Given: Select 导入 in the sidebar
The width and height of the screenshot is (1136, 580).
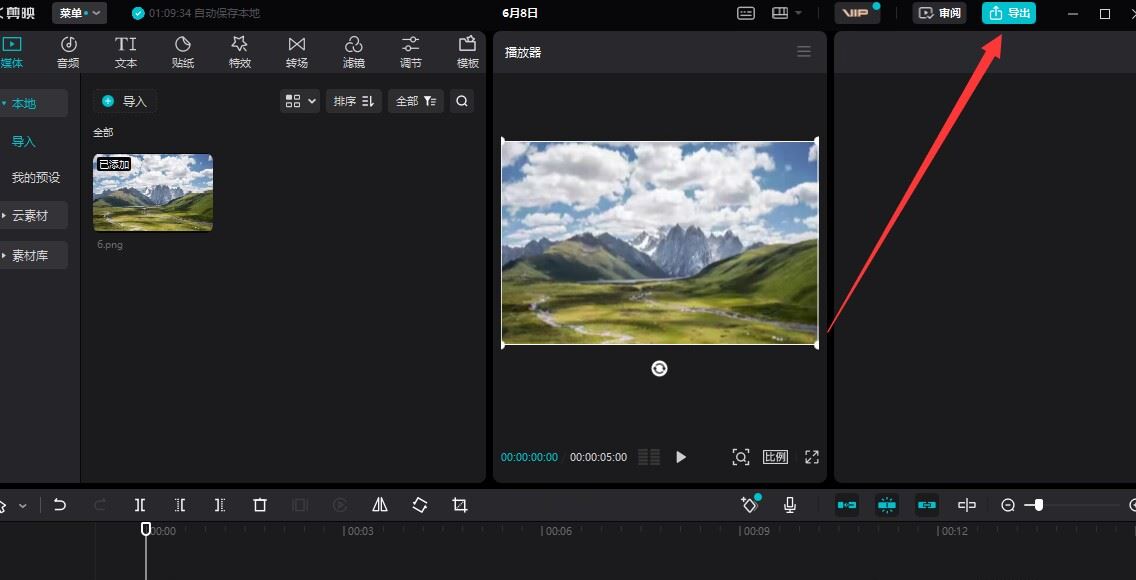Looking at the screenshot, I should 24,142.
